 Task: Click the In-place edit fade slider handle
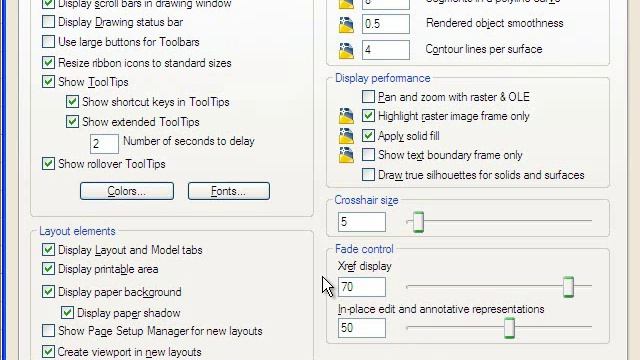[509, 328]
